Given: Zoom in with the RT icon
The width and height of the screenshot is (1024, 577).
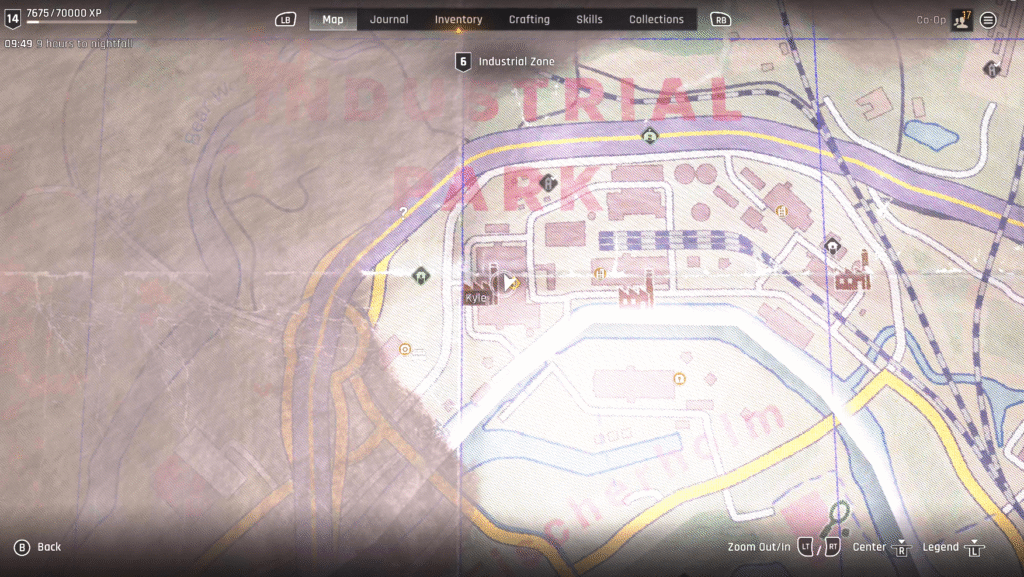Looking at the screenshot, I should (832, 547).
